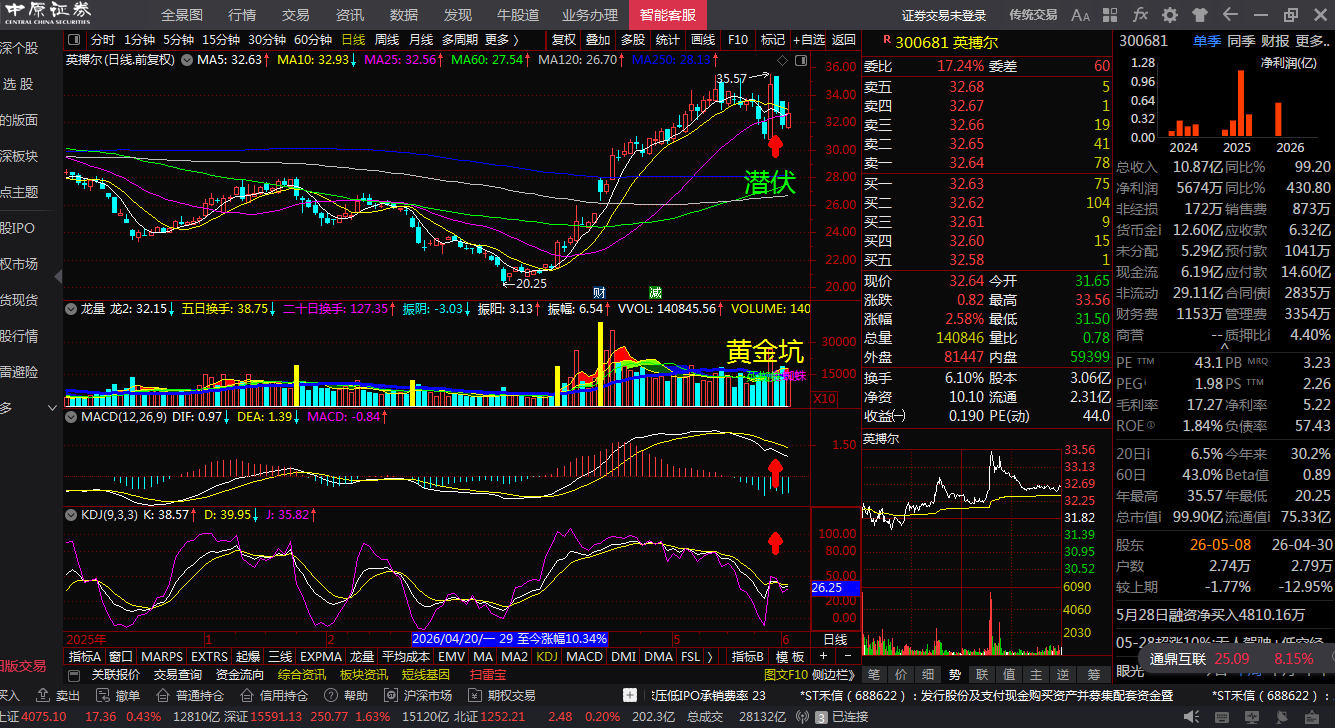Open 普通持仓 holdings icon
The width and height of the screenshot is (1335, 728).
pos(162,695)
